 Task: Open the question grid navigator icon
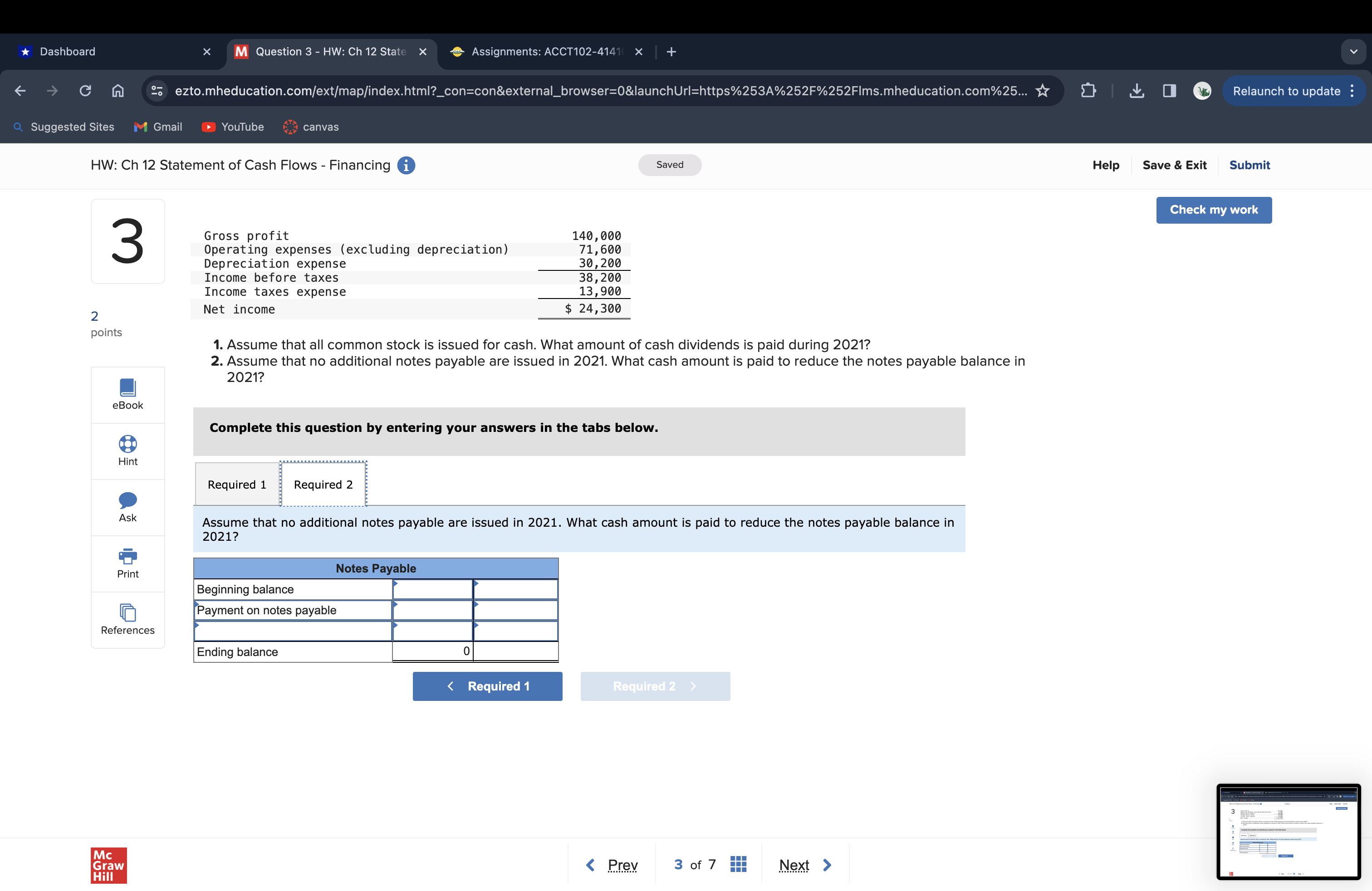pos(738,864)
